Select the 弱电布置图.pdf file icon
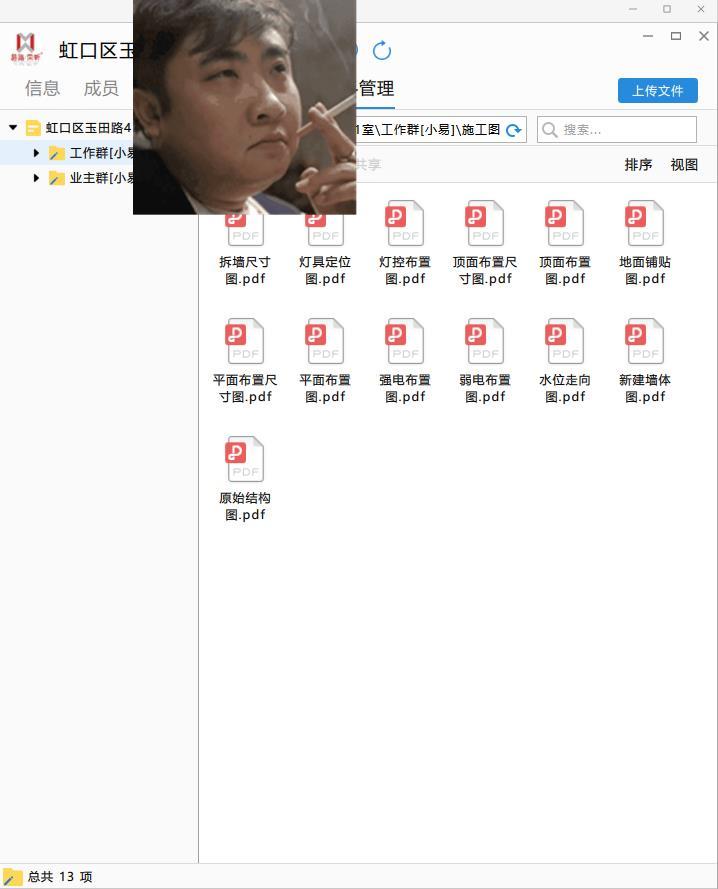The height and width of the screenshot is (889, 718). tap(485, 342)
